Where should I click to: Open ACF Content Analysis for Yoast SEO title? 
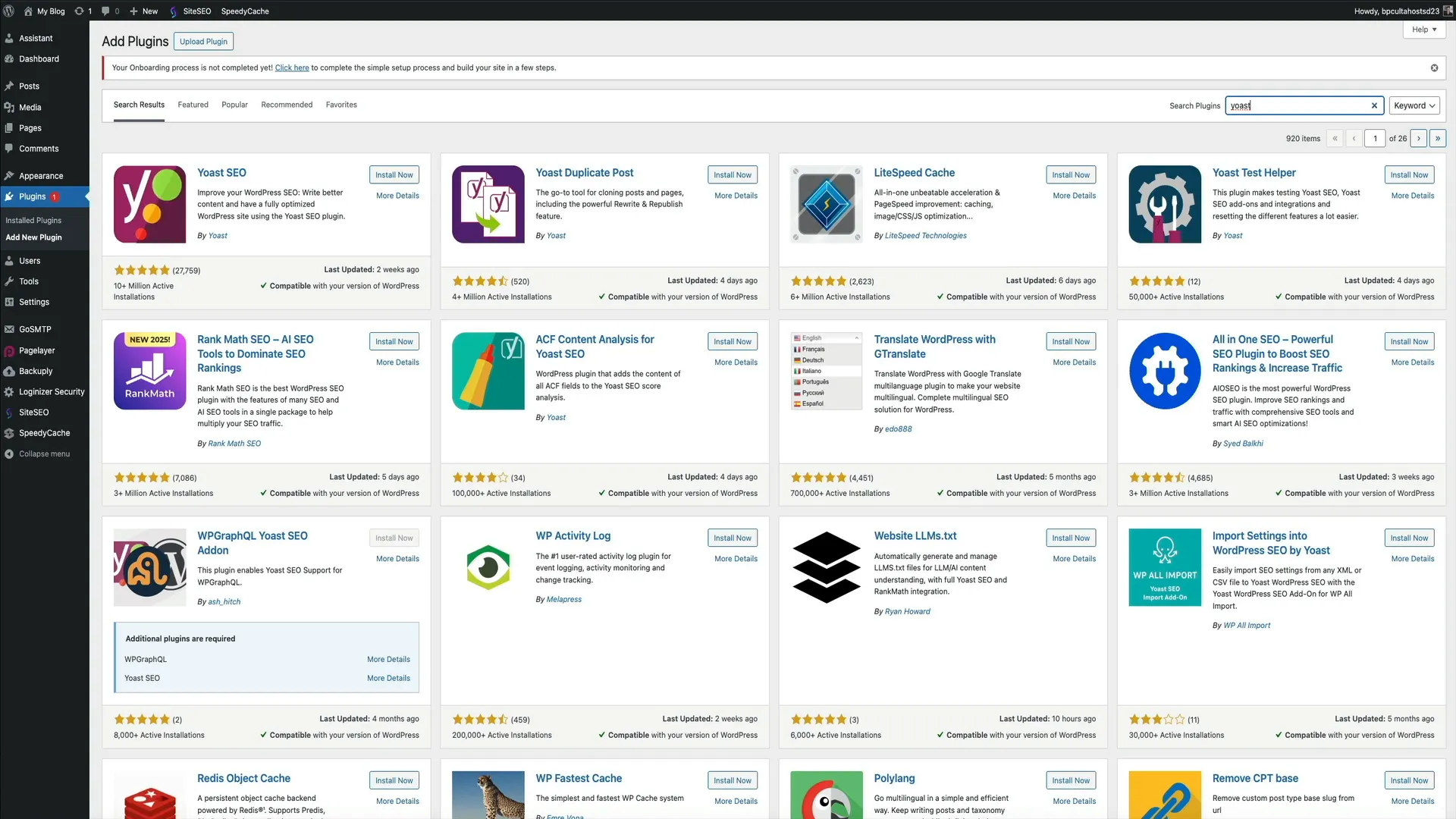(595, 347)
